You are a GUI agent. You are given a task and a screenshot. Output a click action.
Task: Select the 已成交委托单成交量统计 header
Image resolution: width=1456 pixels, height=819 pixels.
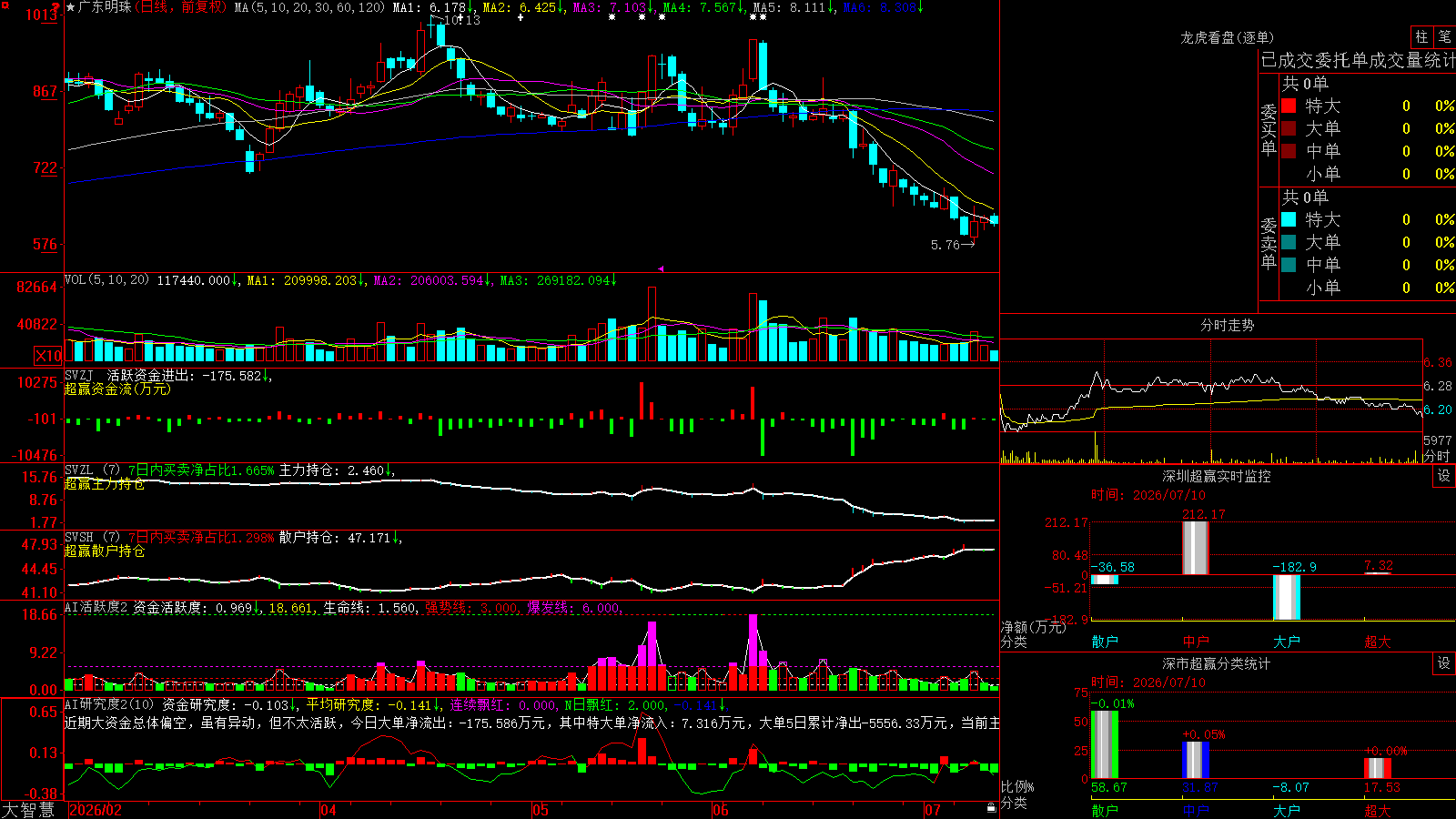tap(1358, 61)
